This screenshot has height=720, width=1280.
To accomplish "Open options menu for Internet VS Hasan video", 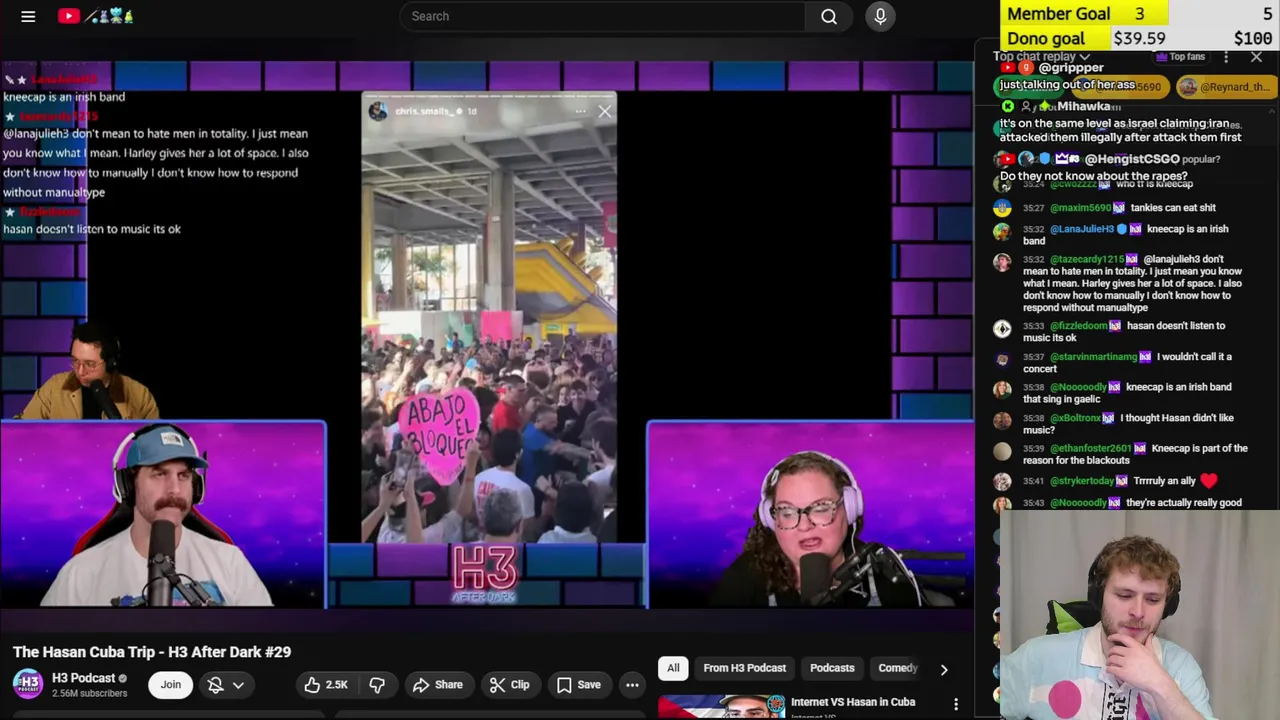I will click(955, 705).
